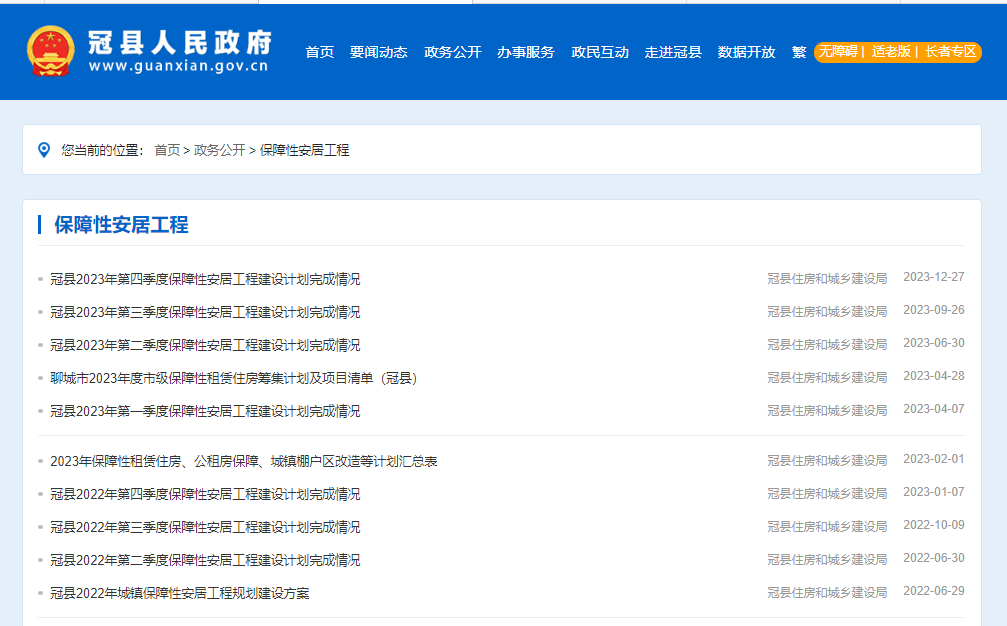Open 走进冠县 navigation item

pos(672,52)
